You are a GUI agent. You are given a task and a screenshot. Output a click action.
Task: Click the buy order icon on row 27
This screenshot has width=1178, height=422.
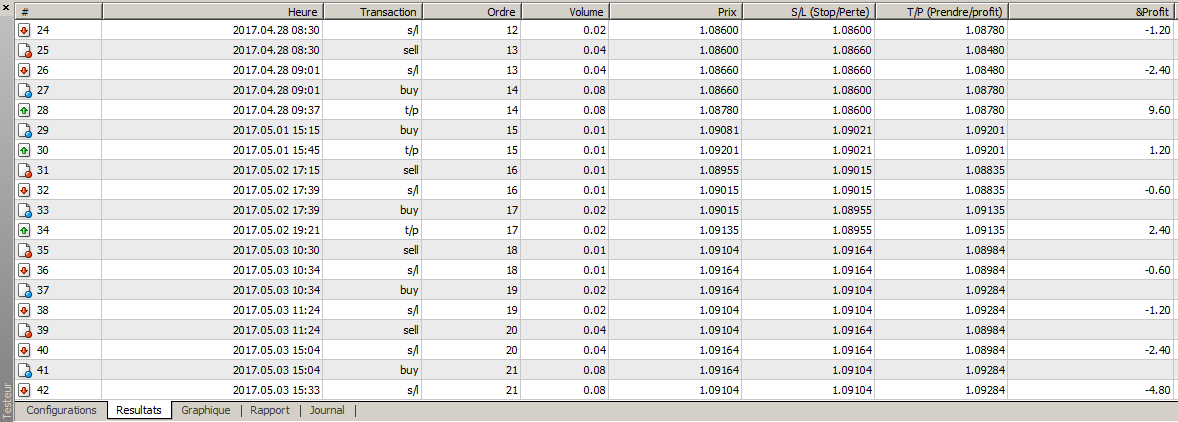(x=24, y=90)
